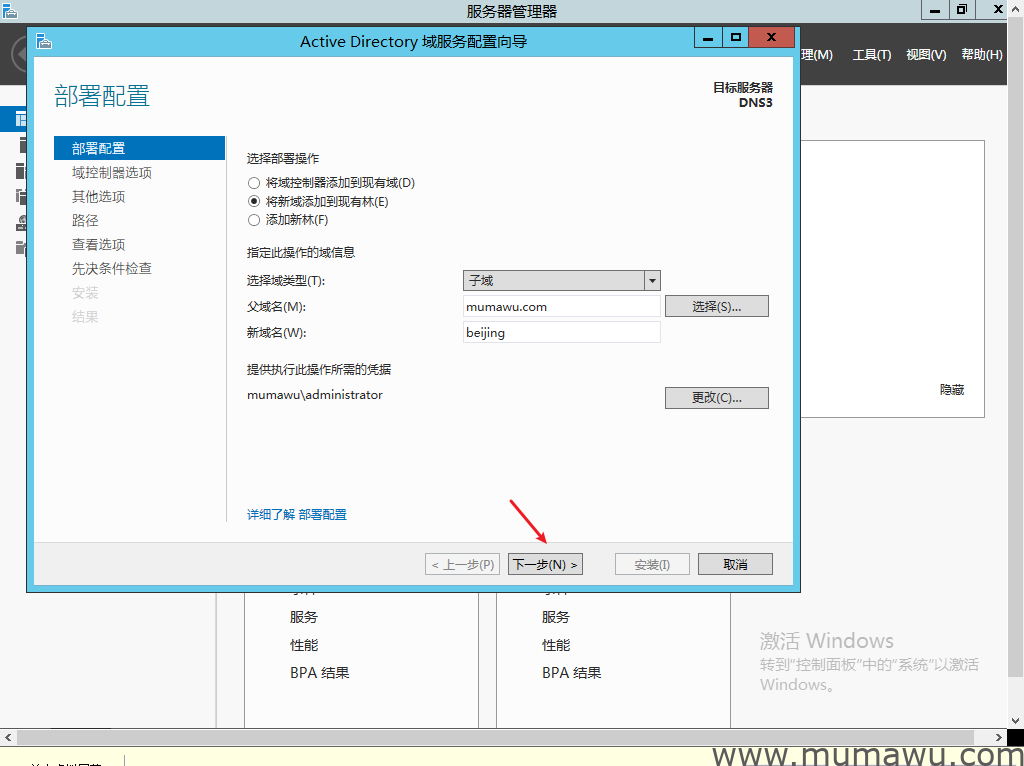Minimize the Active Directory wizard window
This screenshot has height=766, width=1024.
708,38
